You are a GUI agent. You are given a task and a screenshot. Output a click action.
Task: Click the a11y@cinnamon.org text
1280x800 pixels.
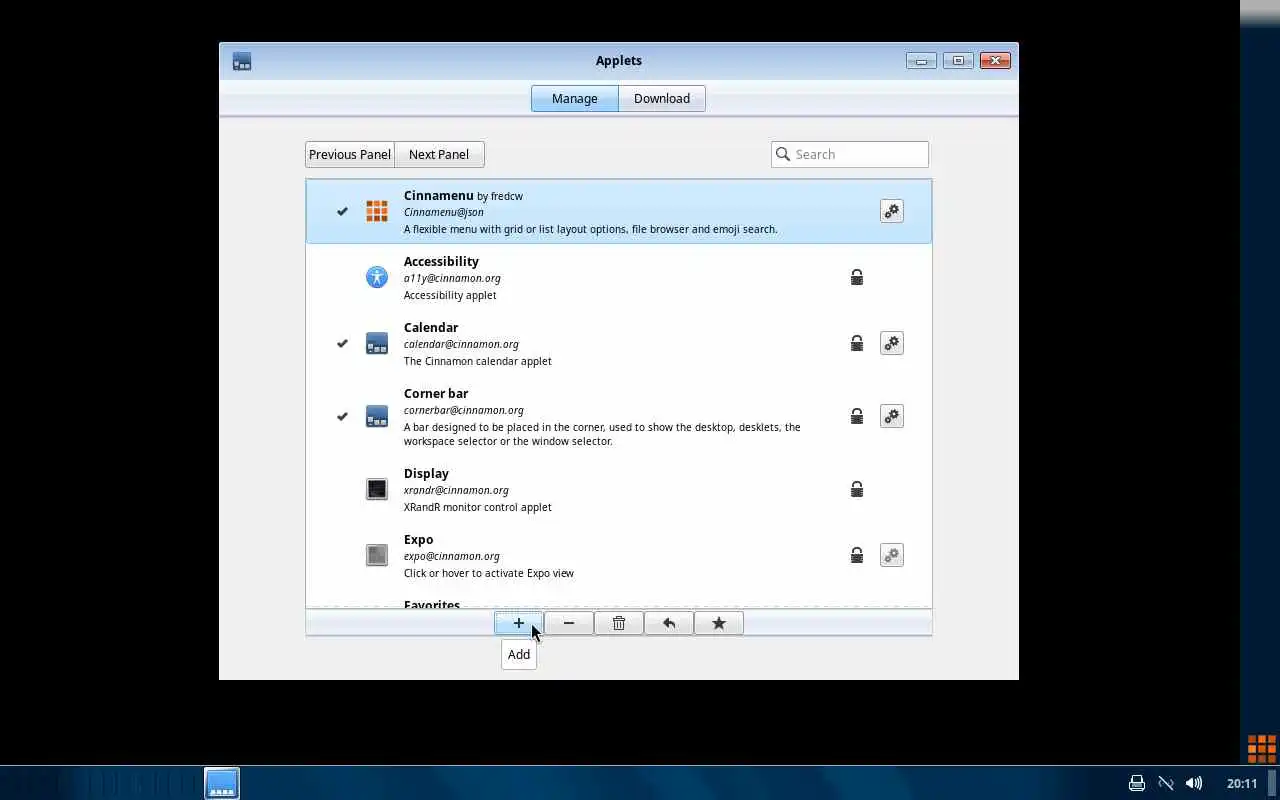452,278
